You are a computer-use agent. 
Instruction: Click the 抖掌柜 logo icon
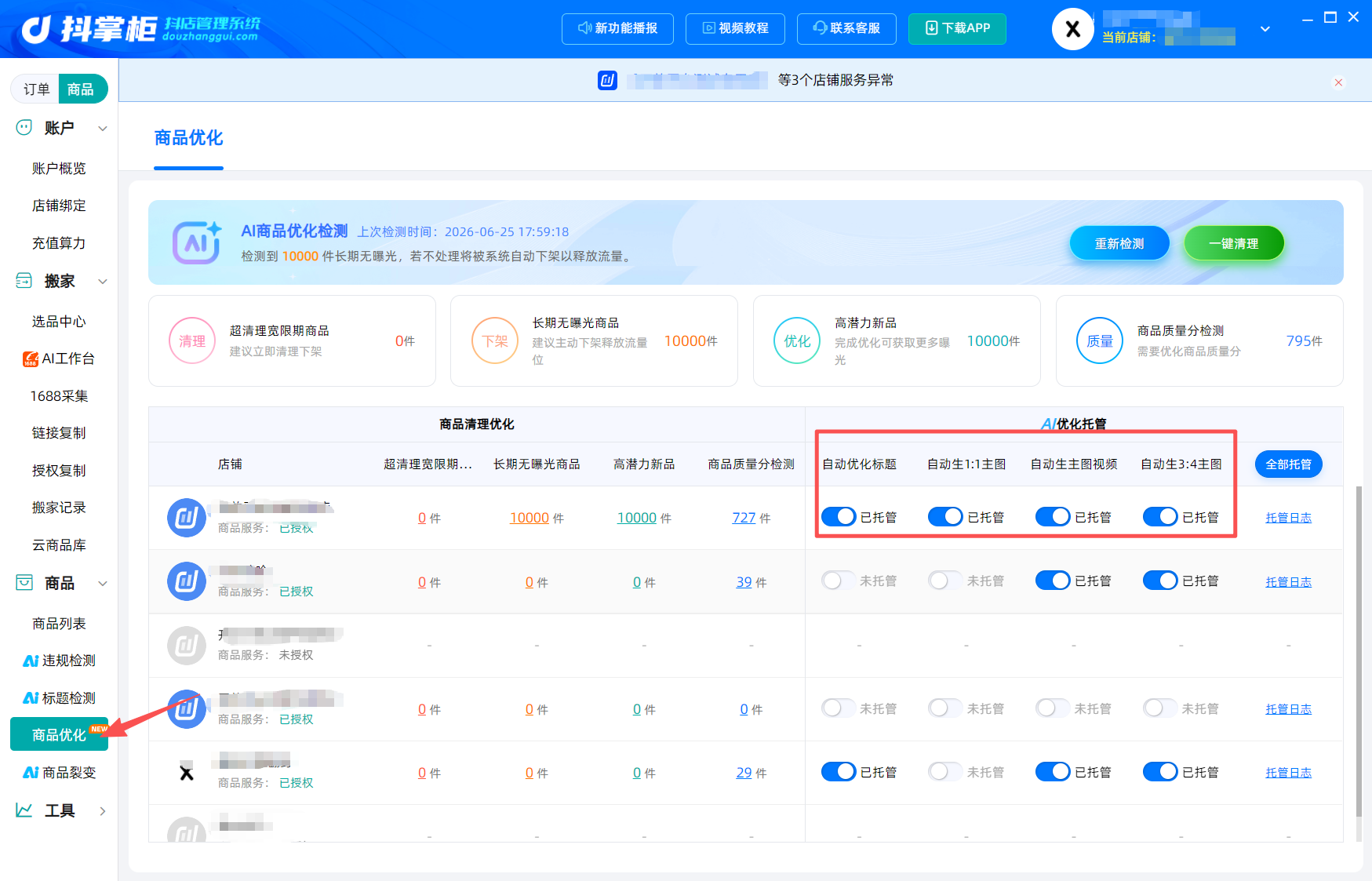pos(36,29)
